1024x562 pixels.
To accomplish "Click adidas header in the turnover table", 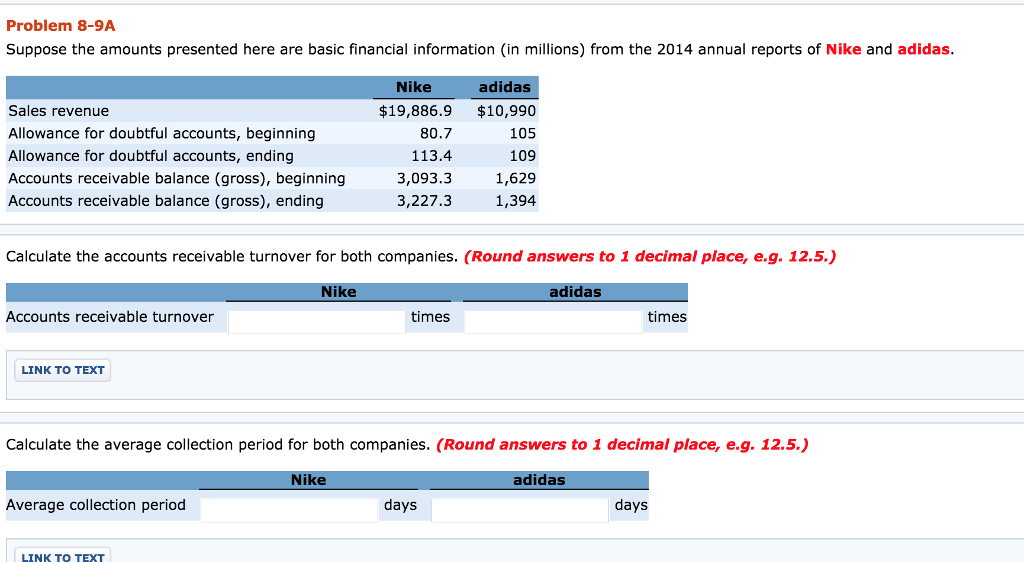I will [575, 292].
